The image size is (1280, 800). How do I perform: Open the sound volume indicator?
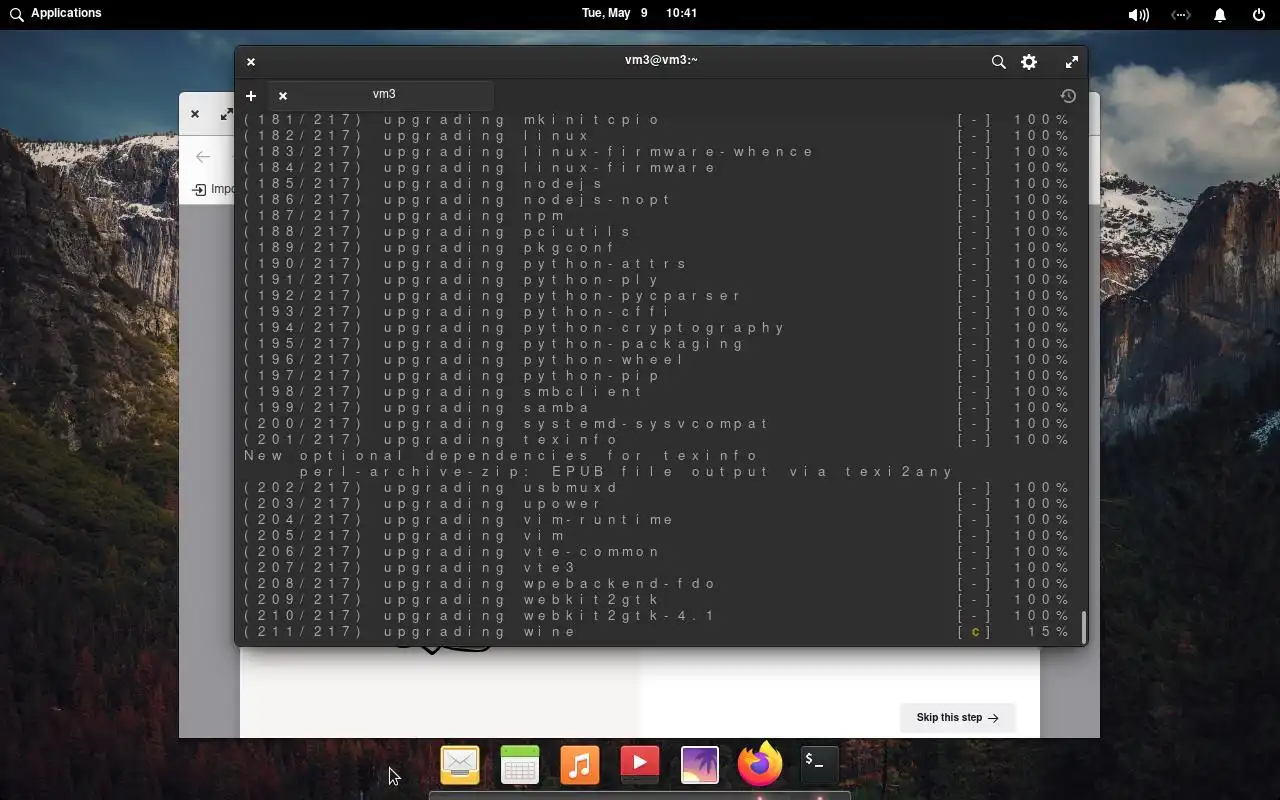tap(1138, 15)
